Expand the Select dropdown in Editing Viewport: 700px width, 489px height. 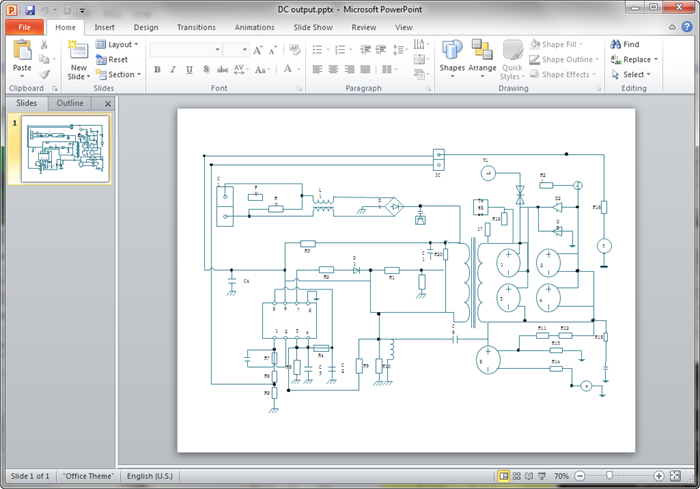pos(634,74)
